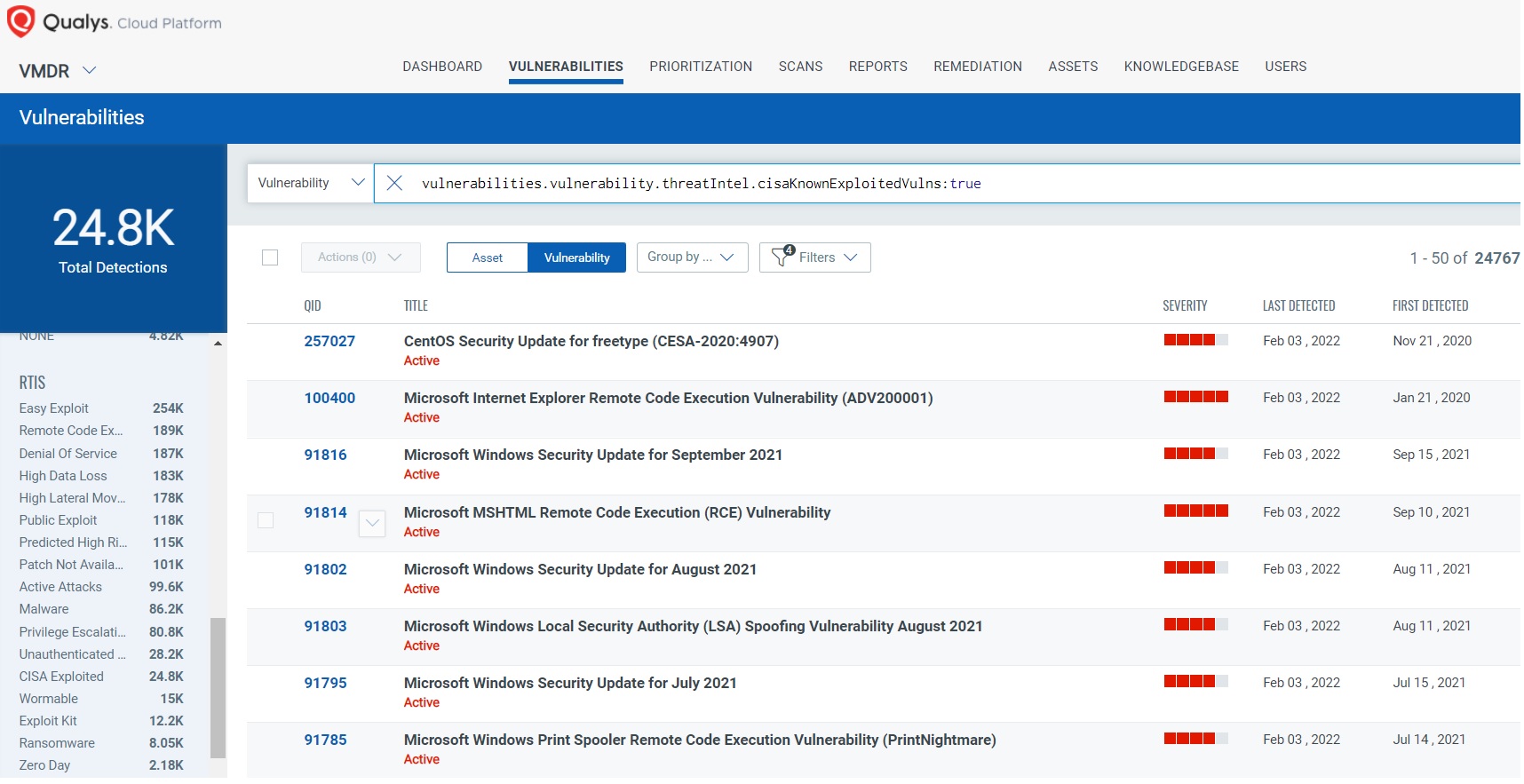Click the PrintNightmare vulnerability title
The height and width of the screenshot is (784, 1524).
click(700, 740)
